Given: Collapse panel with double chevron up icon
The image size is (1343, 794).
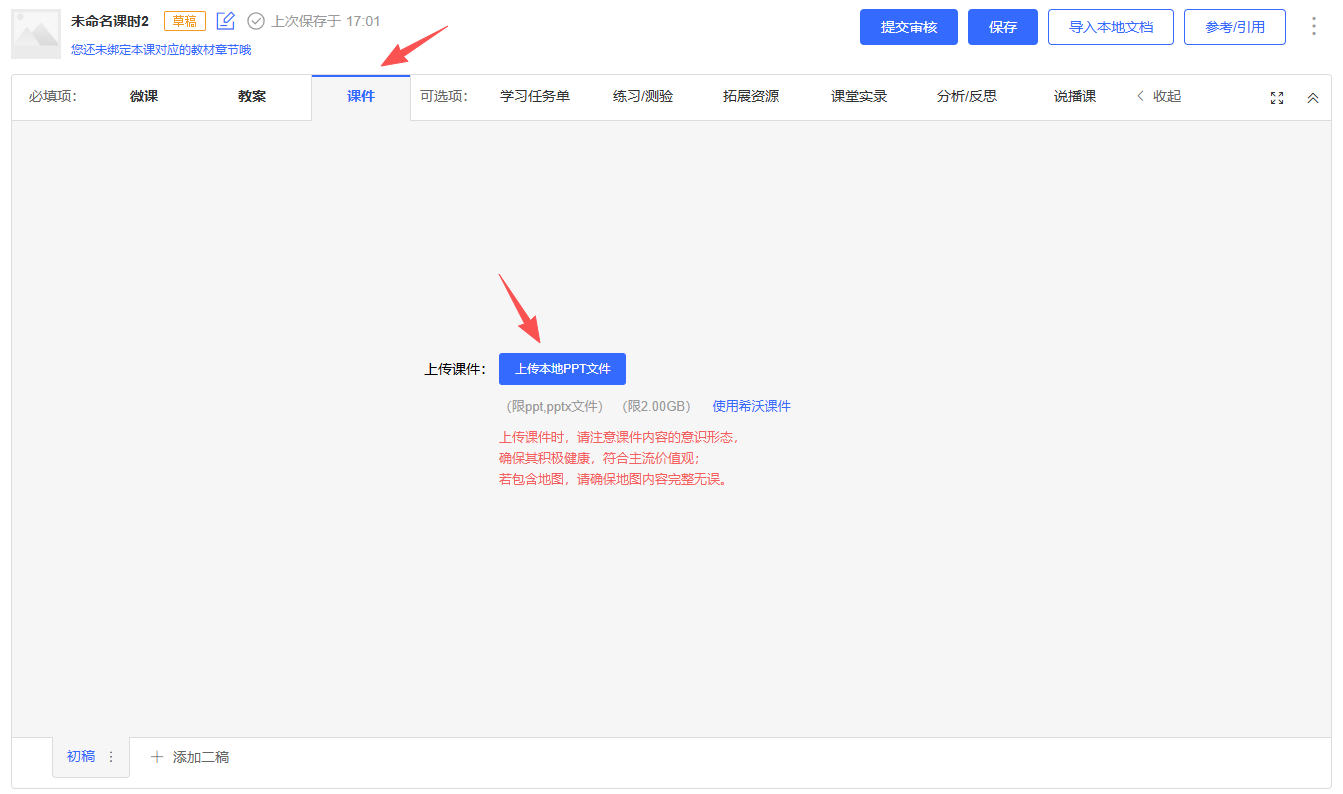Looking at the screenshot, I should point(1313,98).
